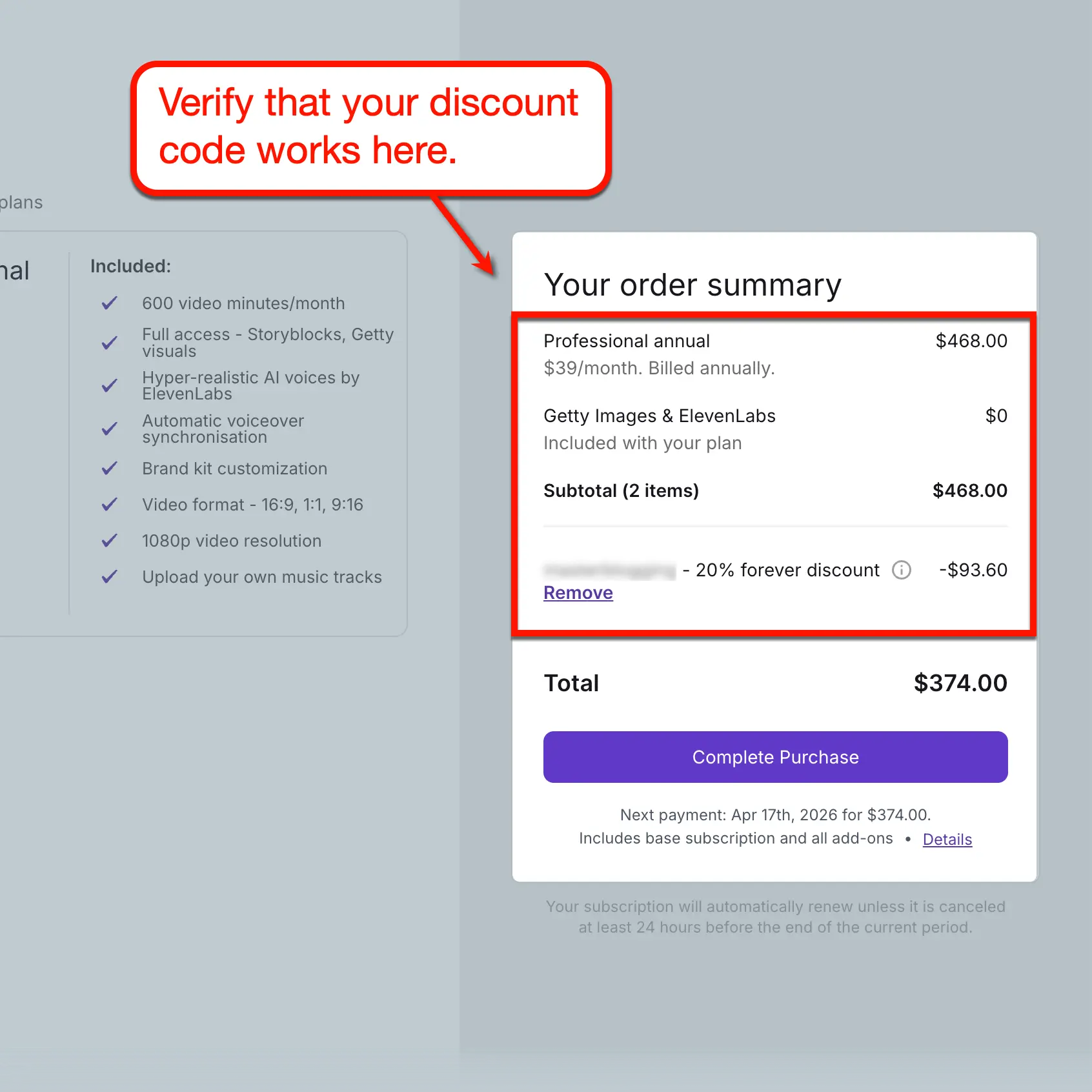
Task: Select the Professional annual plan line item
Action: pyautogui.click(x=626, y=341)
